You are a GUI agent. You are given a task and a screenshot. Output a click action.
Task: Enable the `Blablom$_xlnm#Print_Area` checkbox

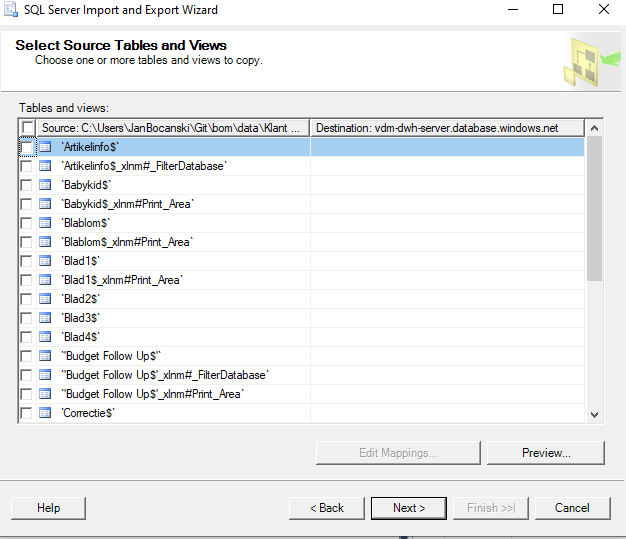pos(26,242)
